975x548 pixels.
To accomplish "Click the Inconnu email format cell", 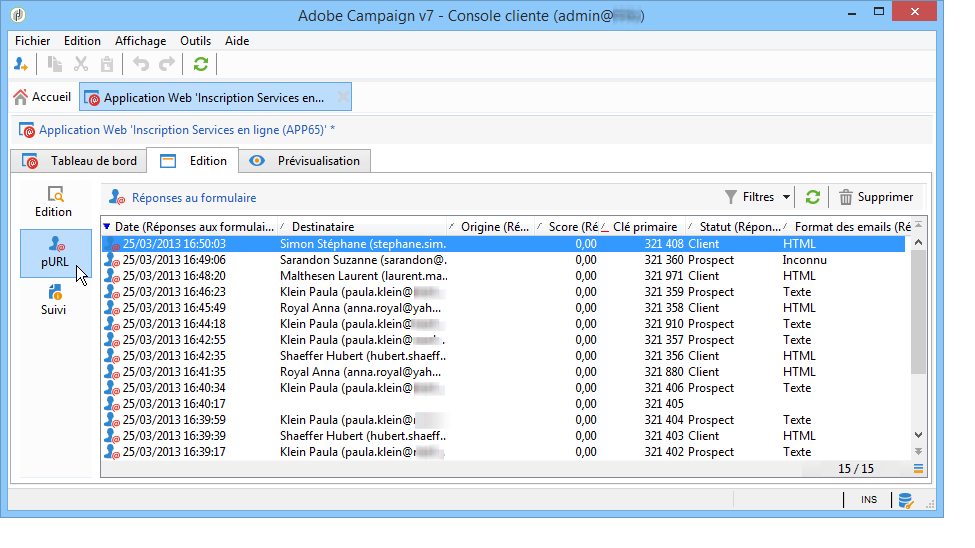I will (x=804, y=260).
